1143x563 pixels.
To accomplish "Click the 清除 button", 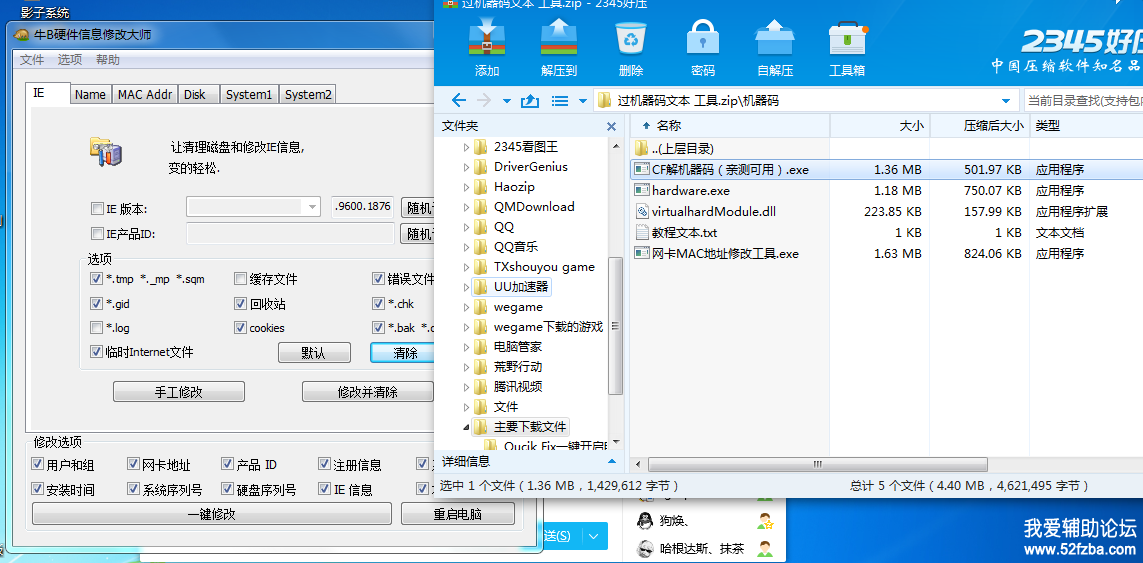I will tap(402, 353).
